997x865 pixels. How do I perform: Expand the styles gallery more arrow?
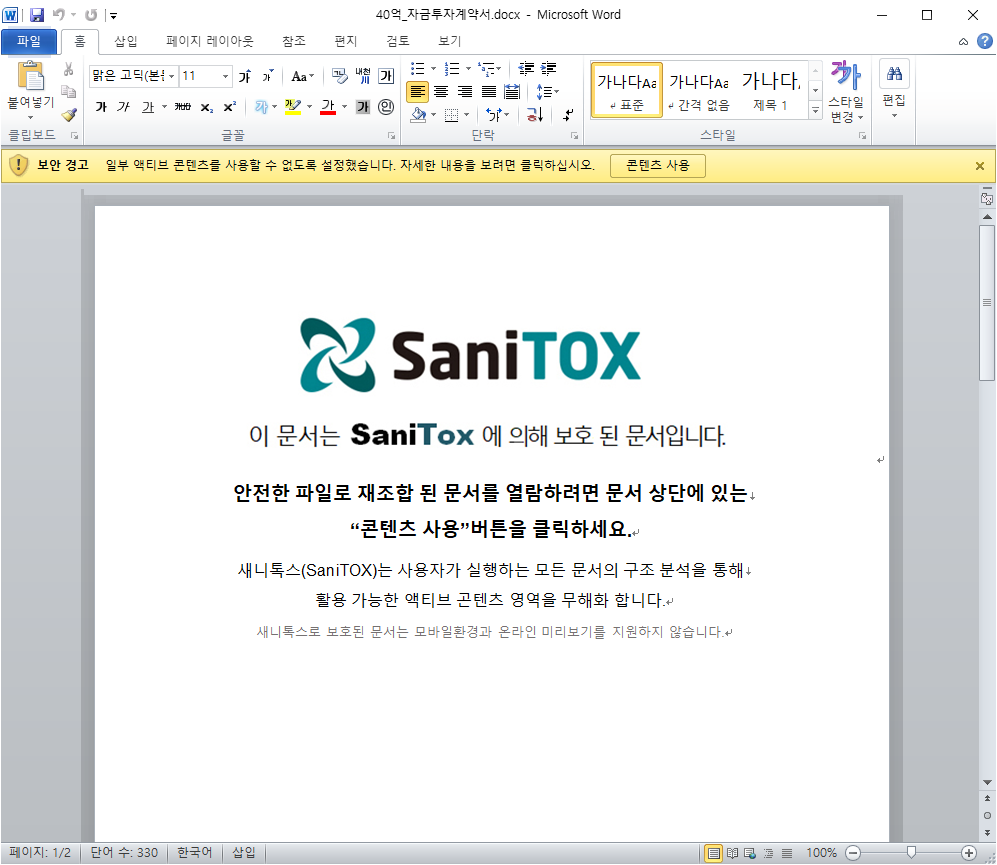[815, 110]
